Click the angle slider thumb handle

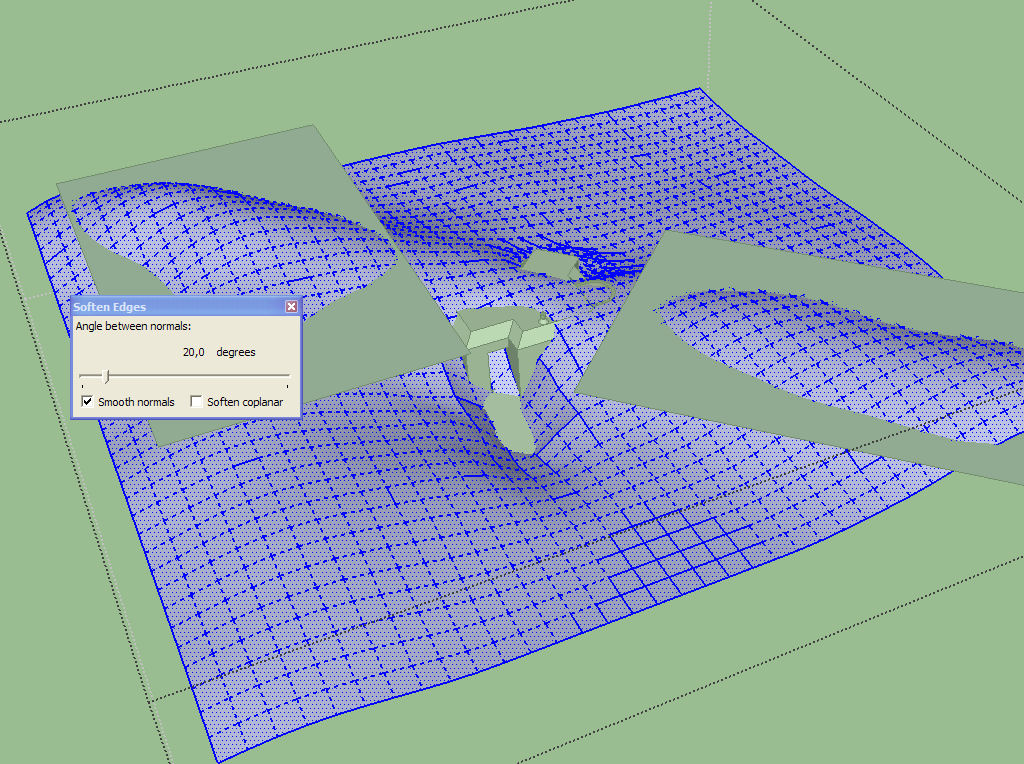106,377
